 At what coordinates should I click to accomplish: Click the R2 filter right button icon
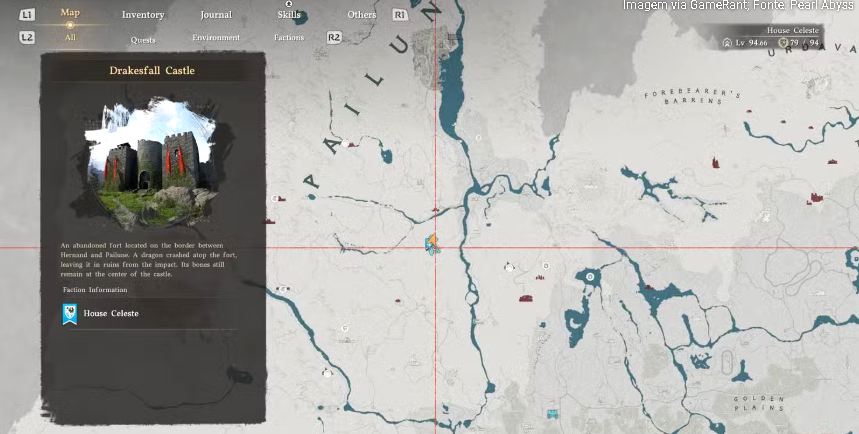tap(335, 38)
